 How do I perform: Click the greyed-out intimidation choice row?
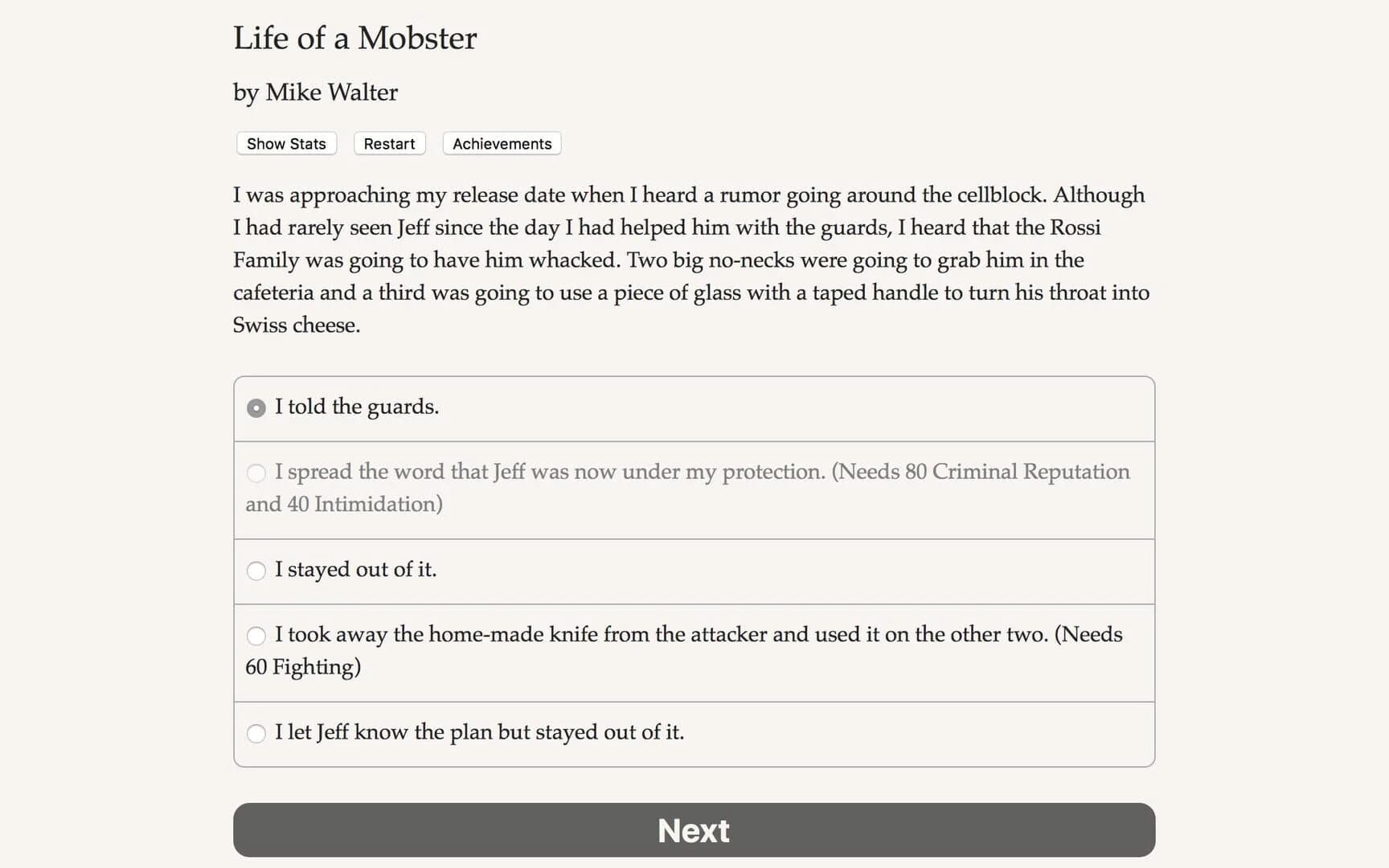click(x=693, y=489)
